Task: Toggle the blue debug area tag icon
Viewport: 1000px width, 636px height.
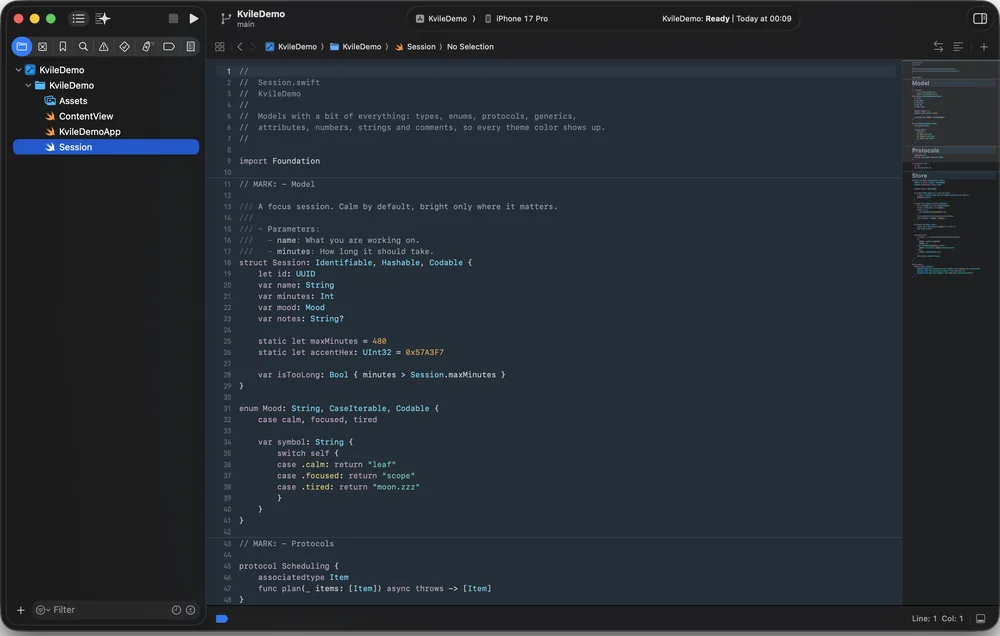Action: click(x=222, y=619)
